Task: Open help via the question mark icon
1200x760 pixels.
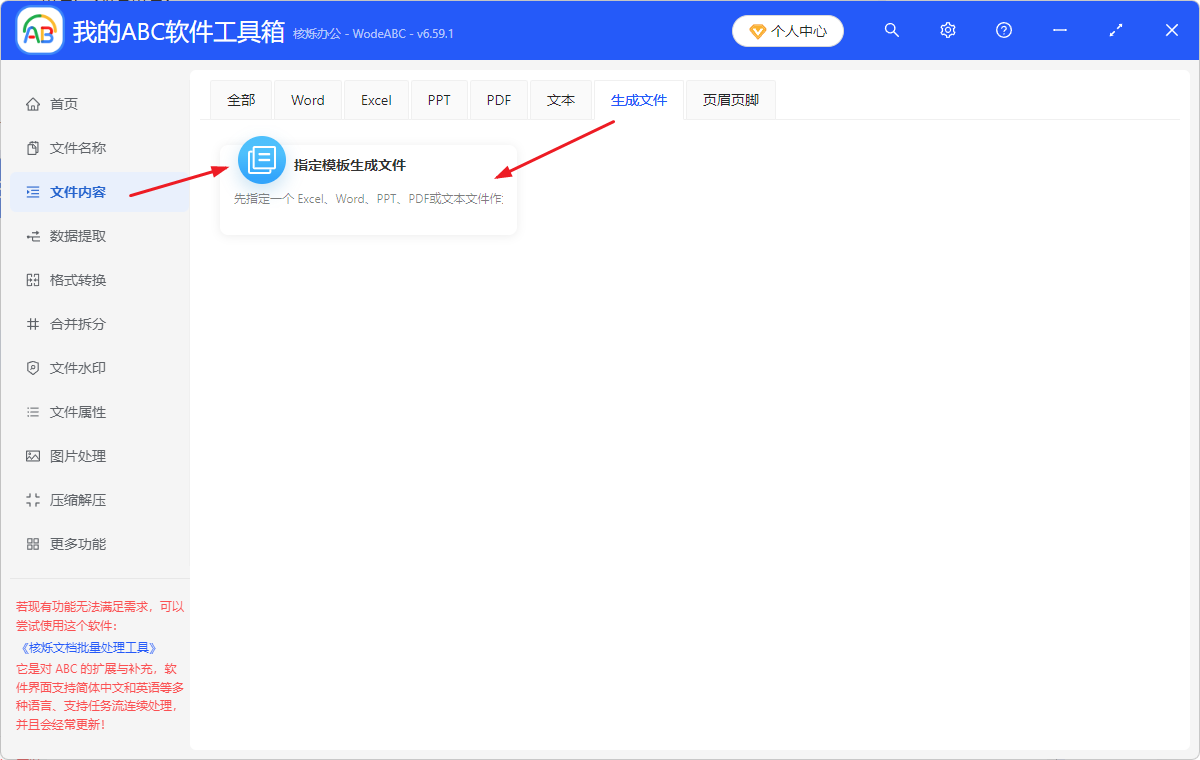Action: (1003, 30)
